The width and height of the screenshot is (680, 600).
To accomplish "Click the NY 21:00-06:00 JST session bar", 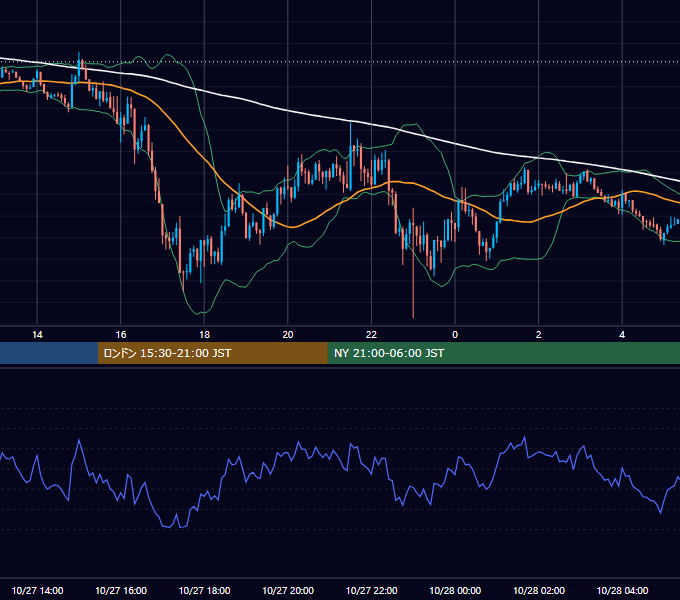I will (503, 353).
